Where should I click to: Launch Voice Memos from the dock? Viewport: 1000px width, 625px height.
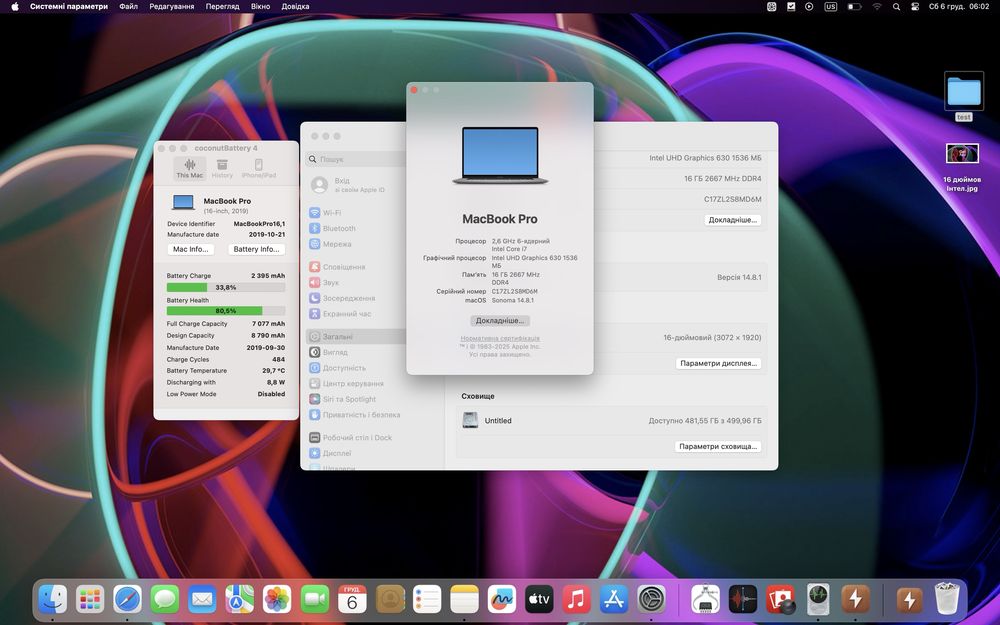[x=743, y=599]
